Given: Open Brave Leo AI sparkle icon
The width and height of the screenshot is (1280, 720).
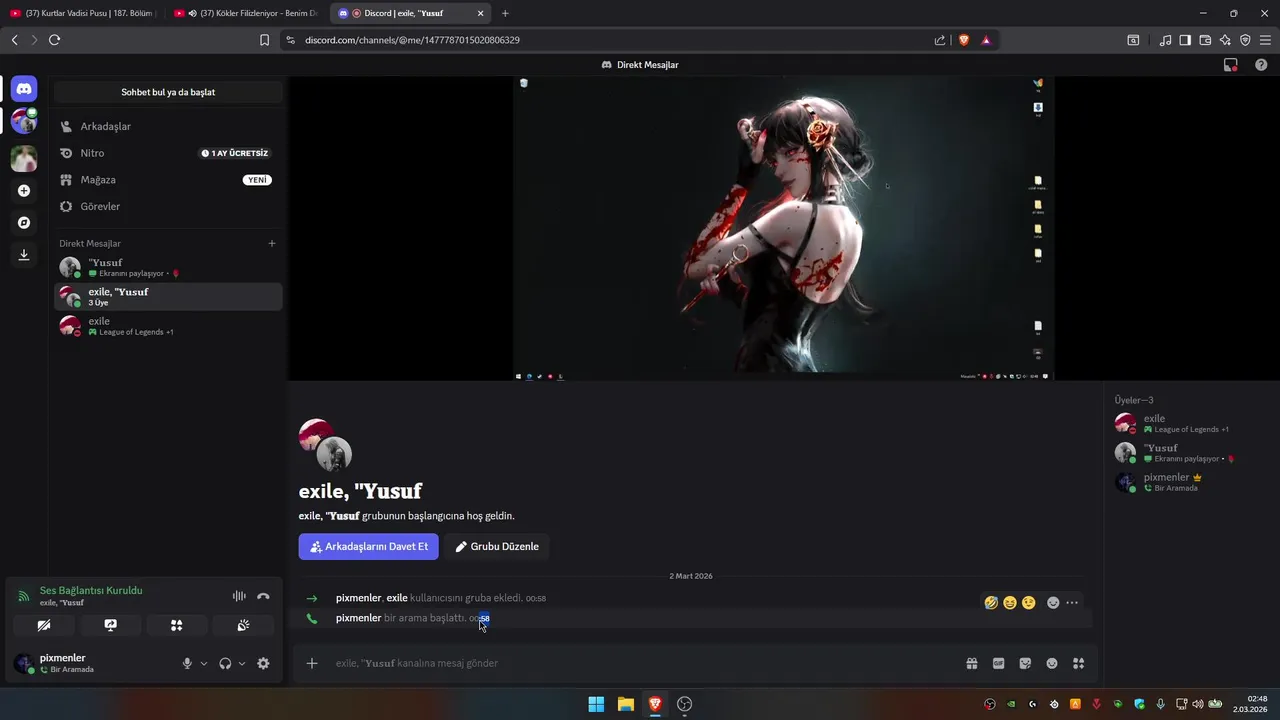Looking at the screenshot, I should coord(1225,40).
